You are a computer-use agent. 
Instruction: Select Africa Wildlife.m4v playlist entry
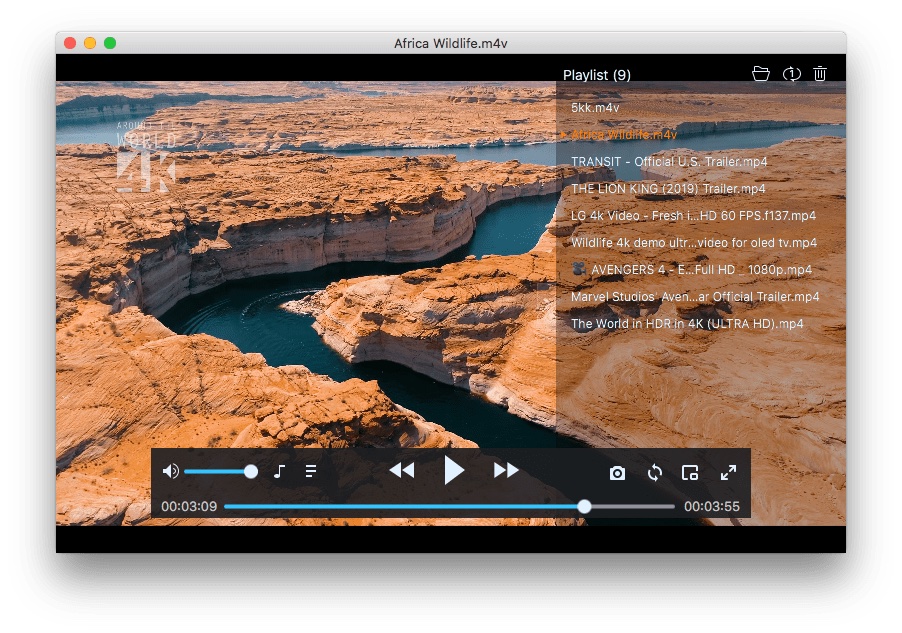coord(624,135)
